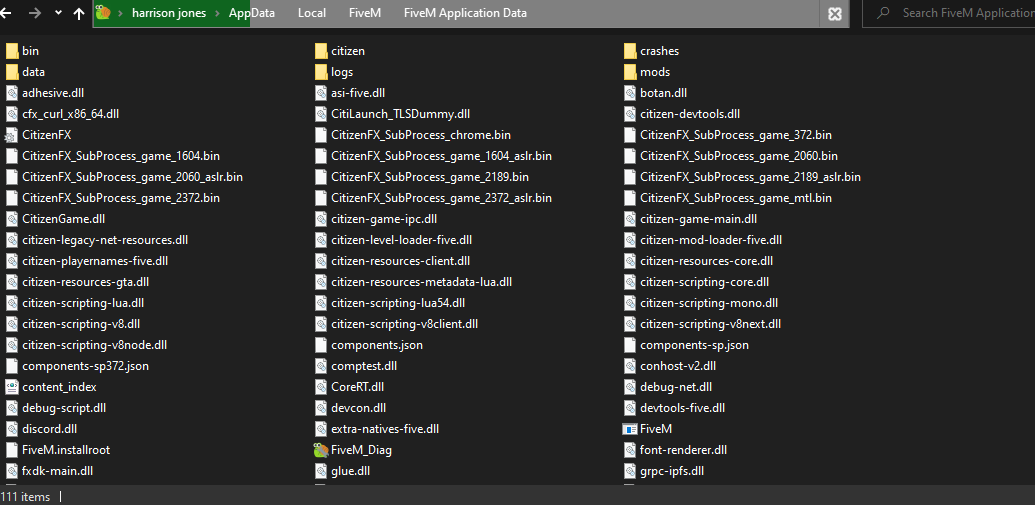Select CitizenFX_SubProcess_game_1604_aslr.bin file name
Screen dimensions: 1035x505
[442, 156]
